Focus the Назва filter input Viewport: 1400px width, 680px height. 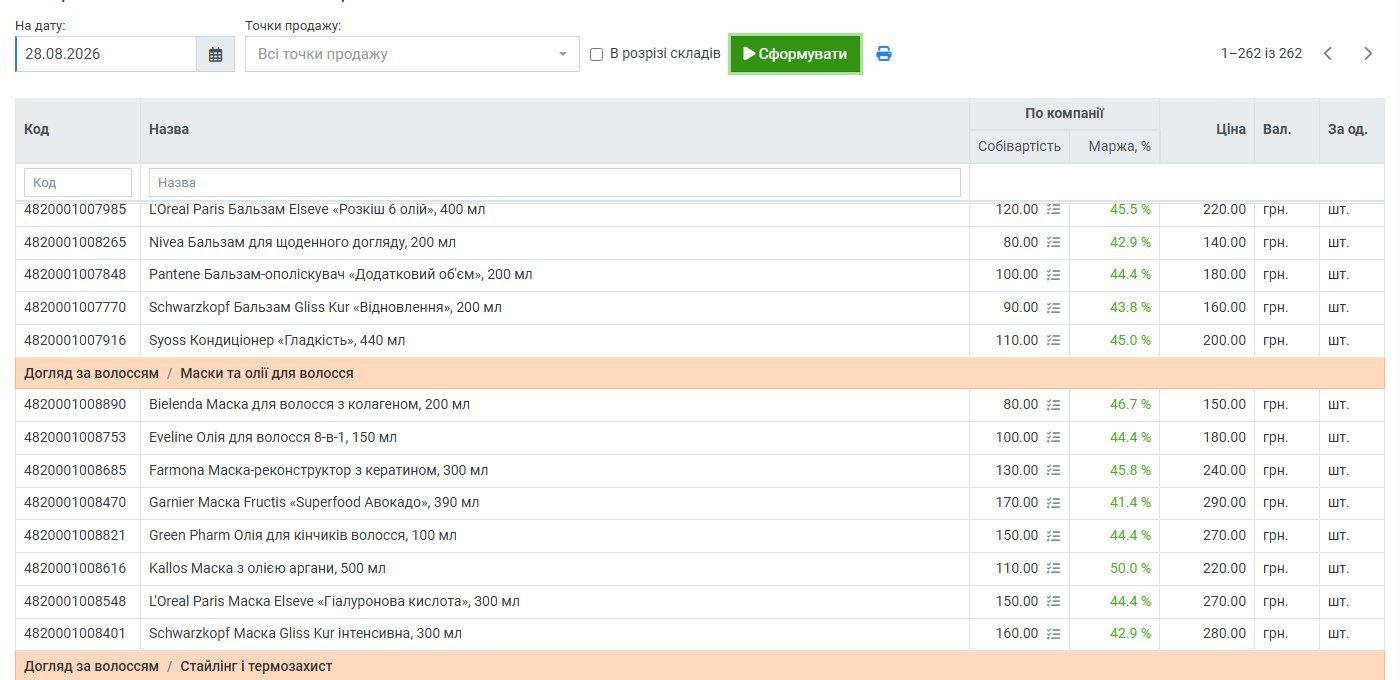point(555,182)
